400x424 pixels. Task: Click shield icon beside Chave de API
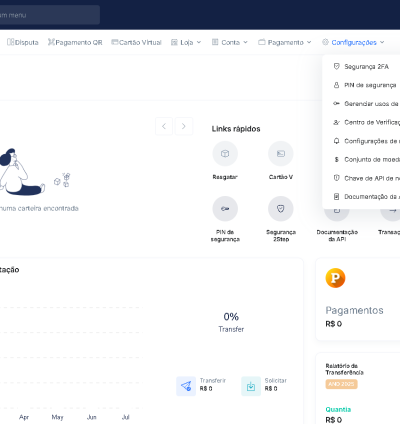336,178
